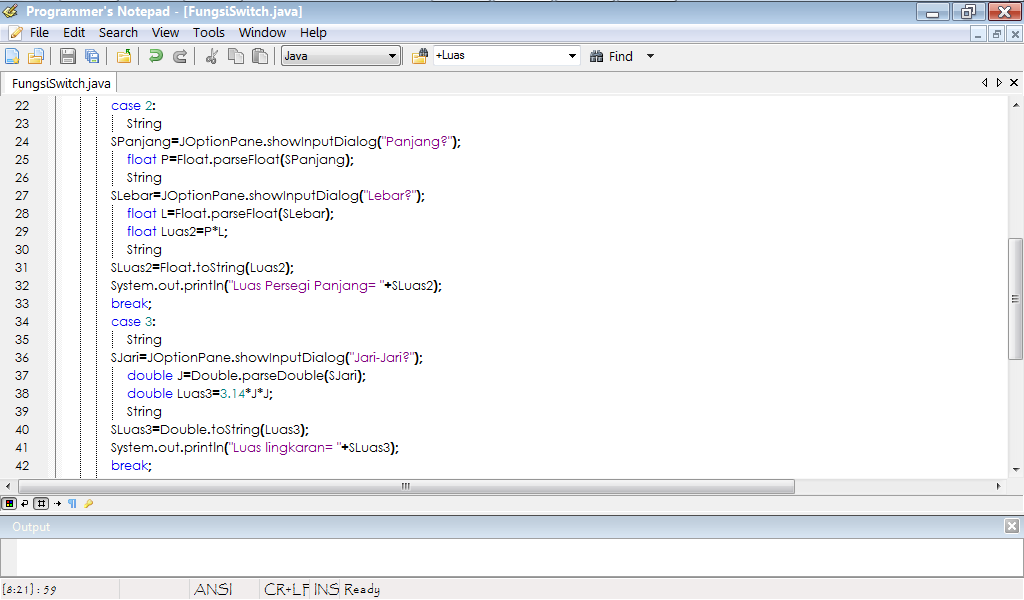The width and height of the screenshot is (1024, 600).
Task: Cut selection with scissors icon
Action: point(211,56)
